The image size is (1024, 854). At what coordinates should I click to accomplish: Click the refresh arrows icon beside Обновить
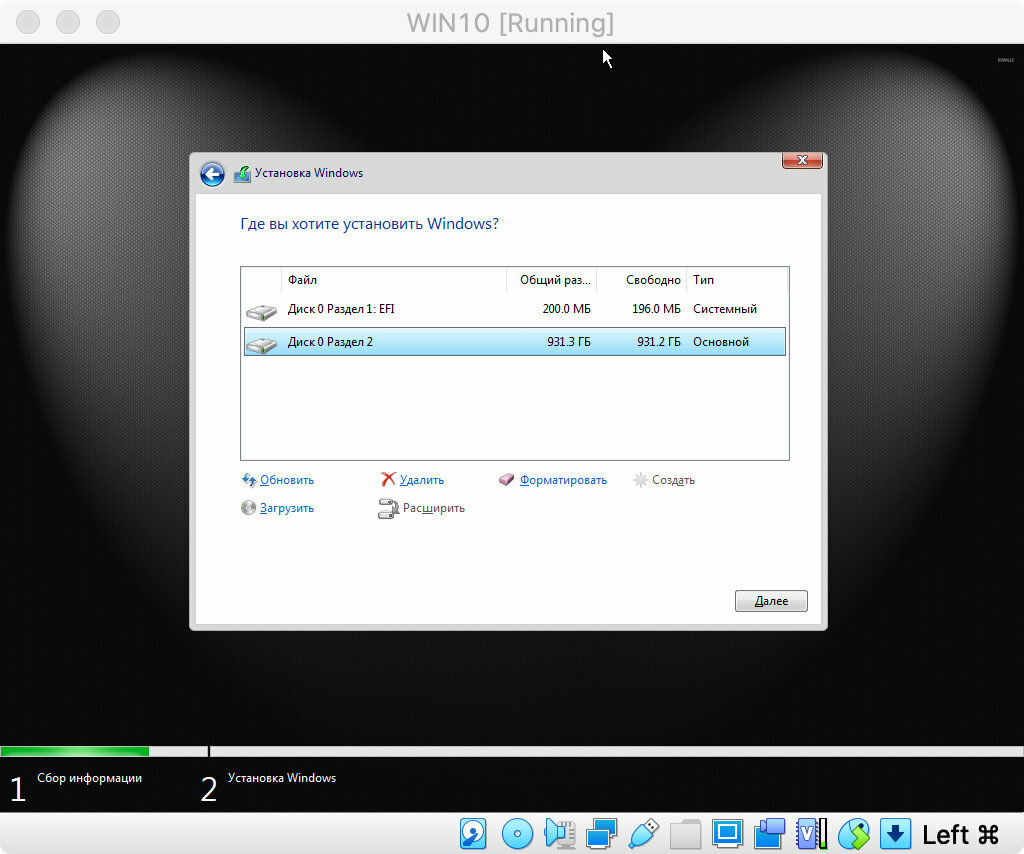249,480
